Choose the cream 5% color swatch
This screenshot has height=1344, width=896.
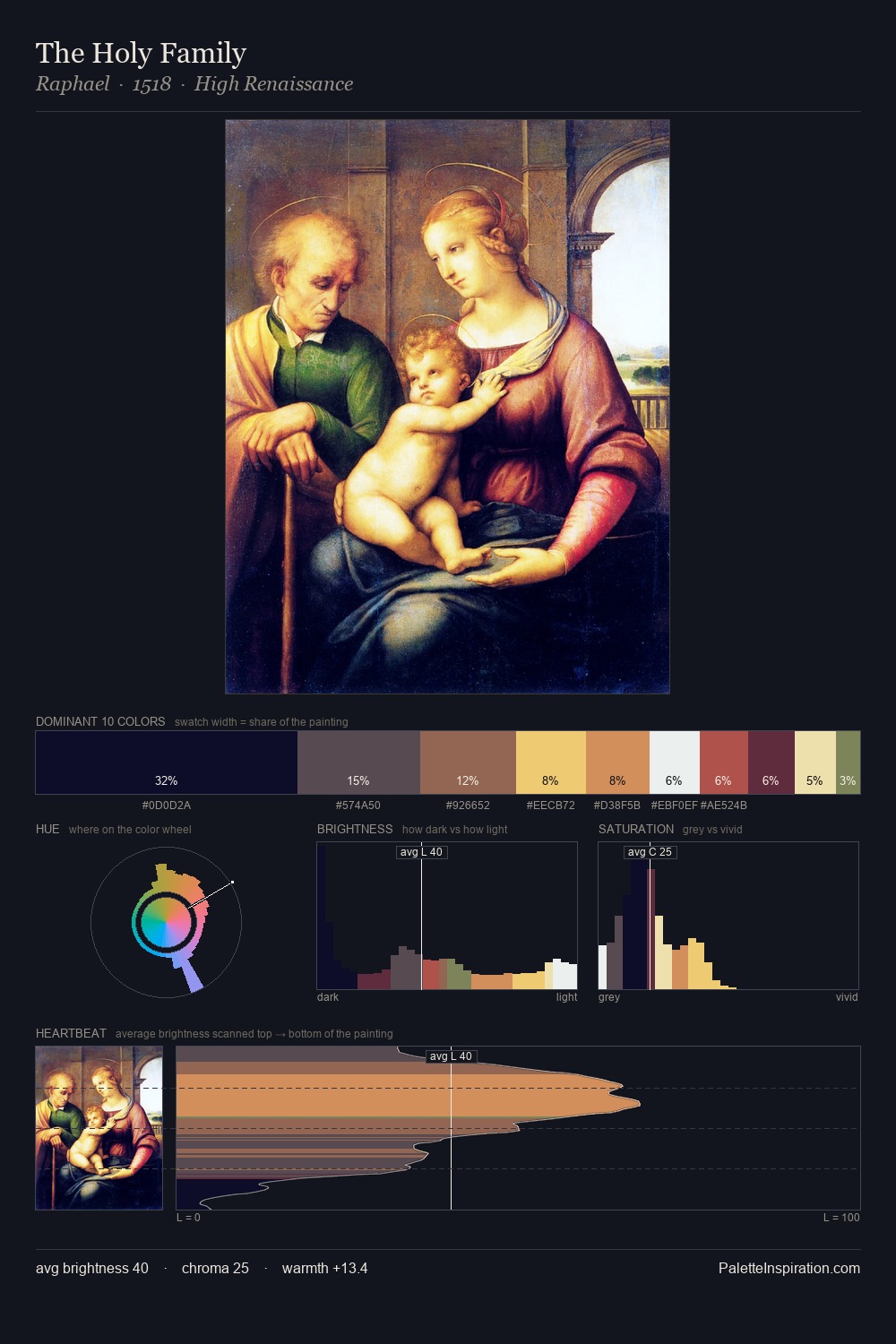pos(815,762)
